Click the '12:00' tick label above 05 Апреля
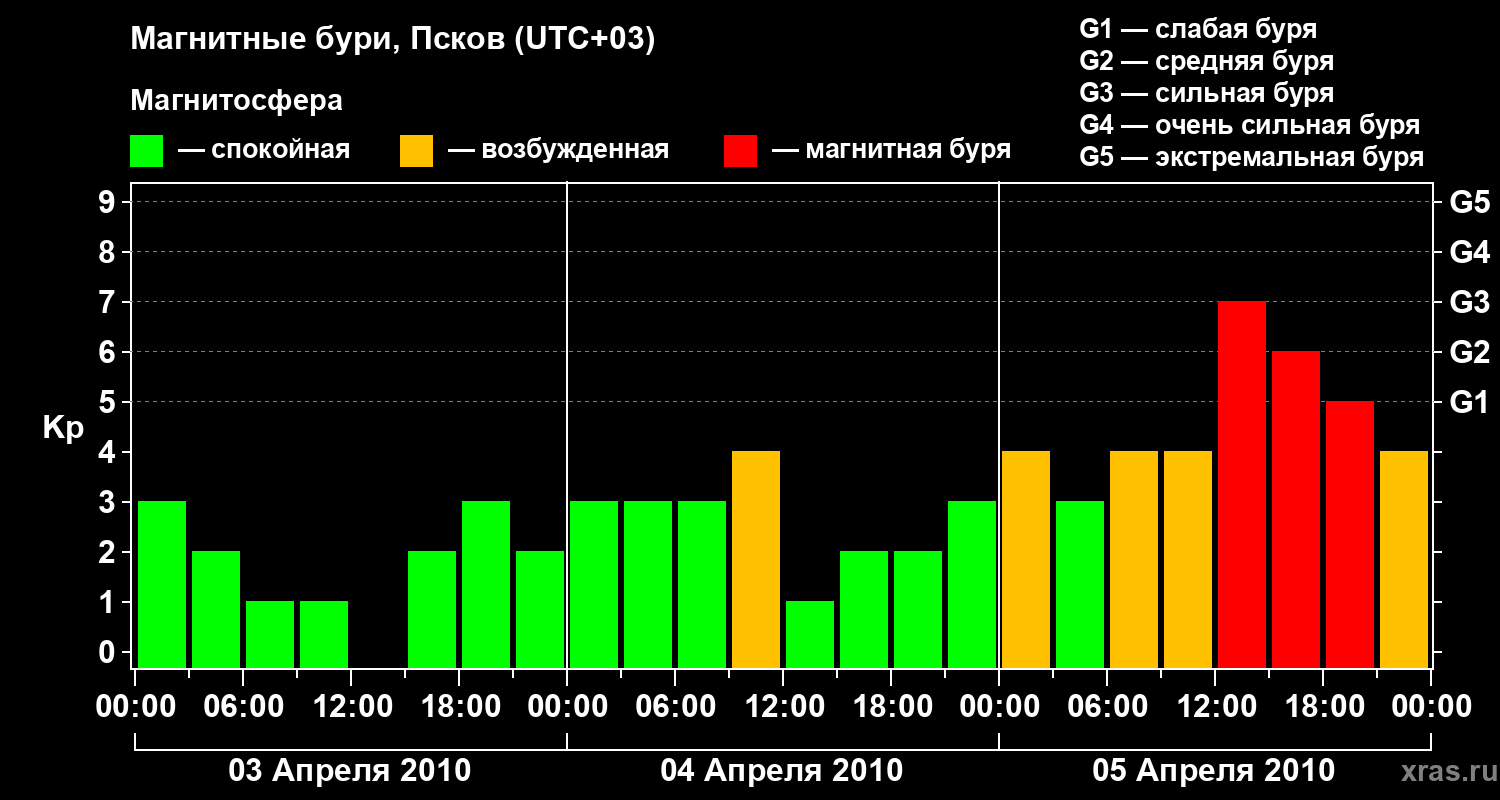 [1215, 707]
